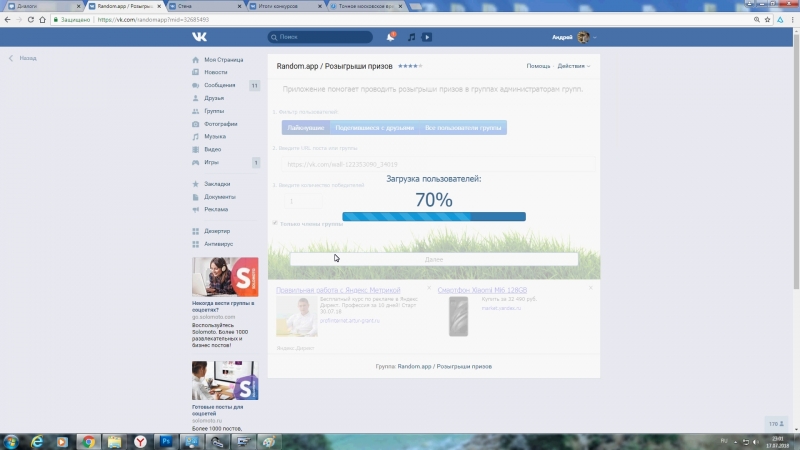This screenshot has height=450, width=800.
Task: Open Музыка in sidebar
Action: (x=215, y=137)
